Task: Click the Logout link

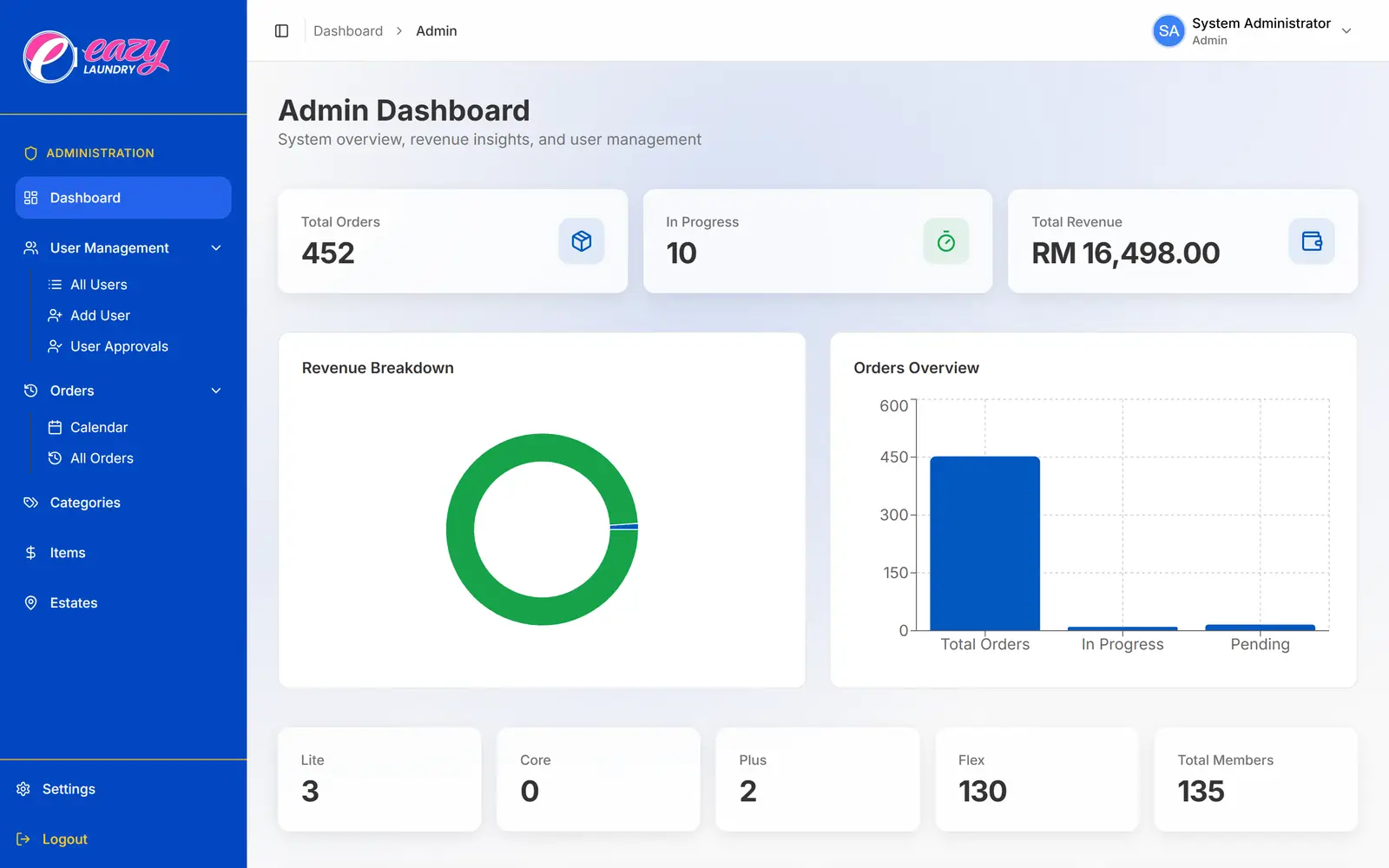Action: (x=65, y=839)
